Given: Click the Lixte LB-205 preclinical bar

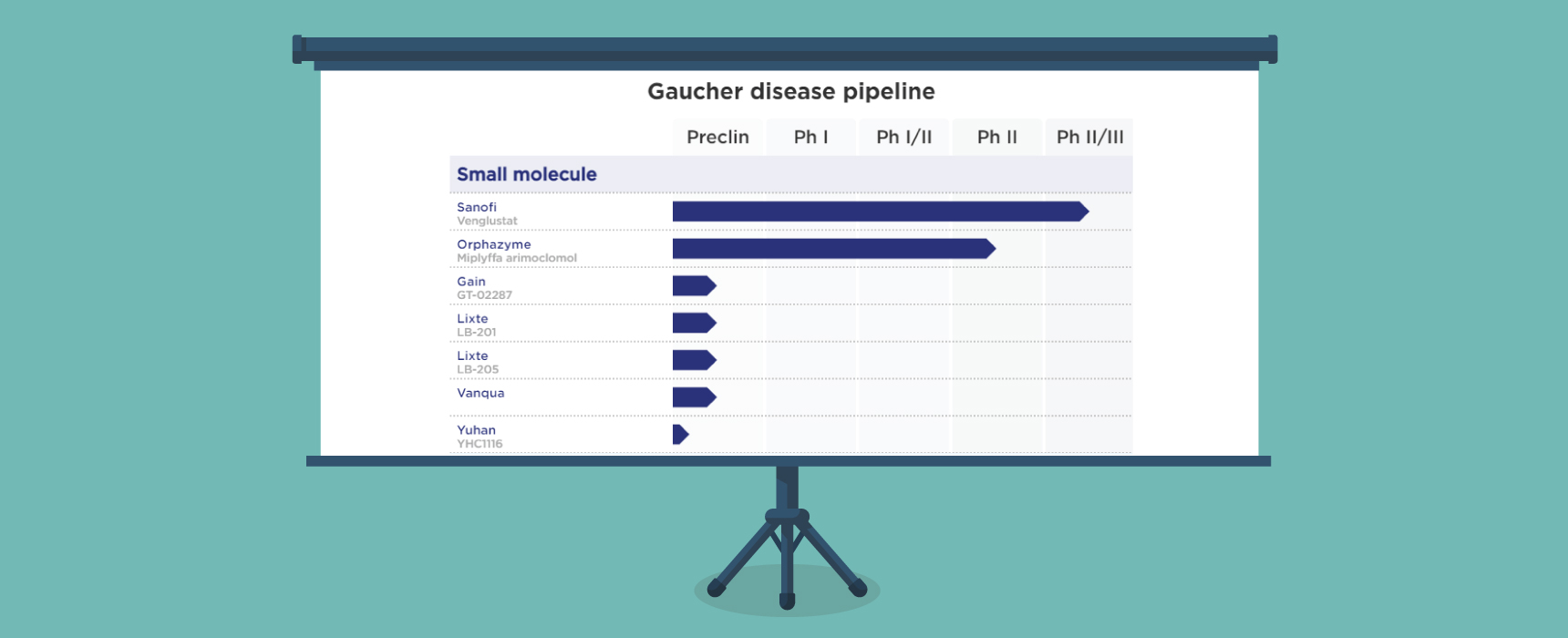Looking at the screenshot, I should pyautogui.click(x=695, y=360).
